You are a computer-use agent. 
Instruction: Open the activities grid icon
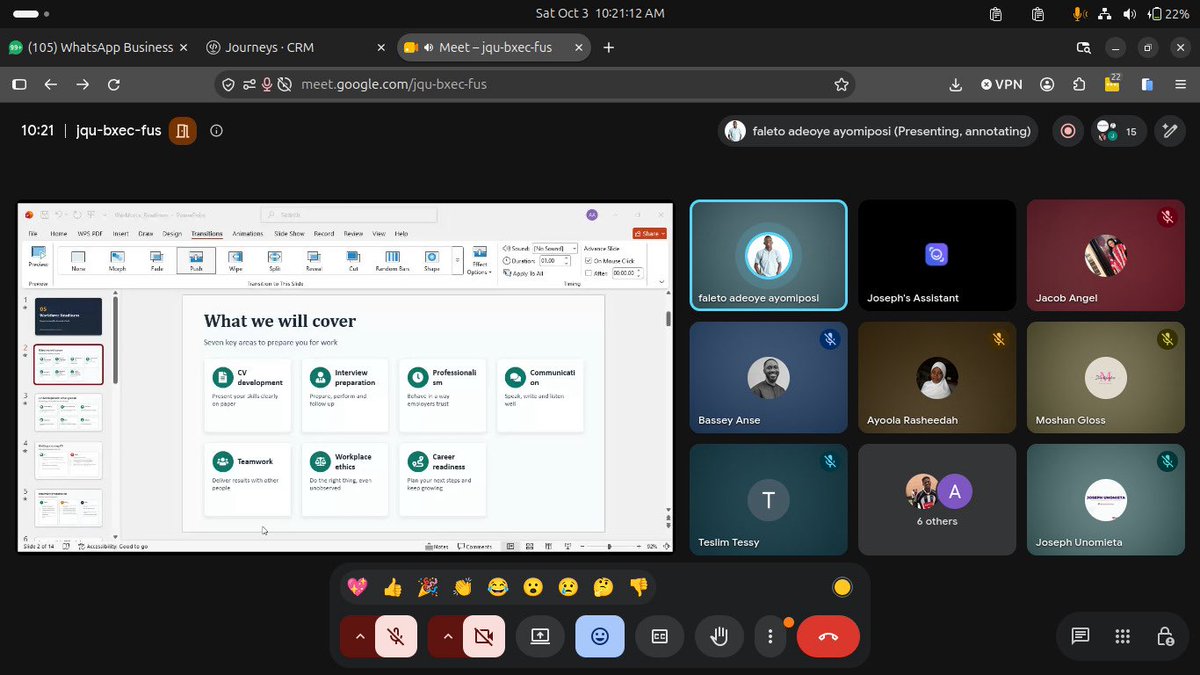1122,636
